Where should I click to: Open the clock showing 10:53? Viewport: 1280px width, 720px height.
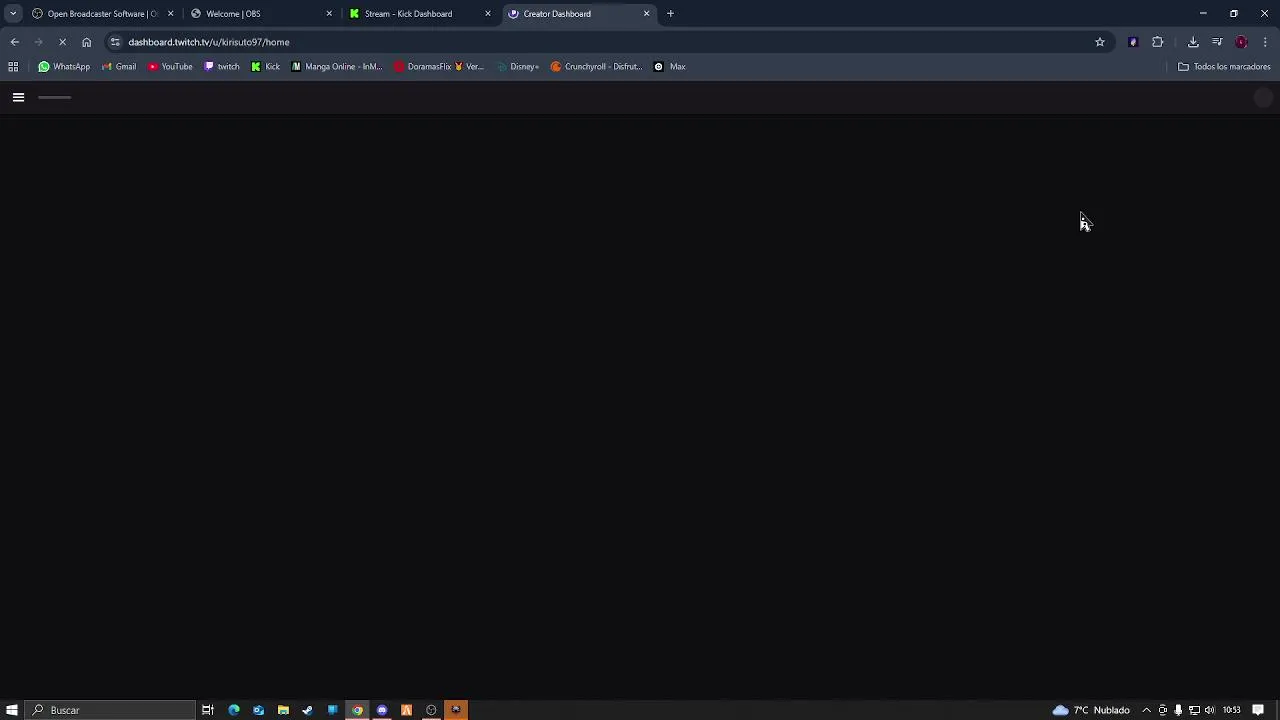(x=1231, y=710)
